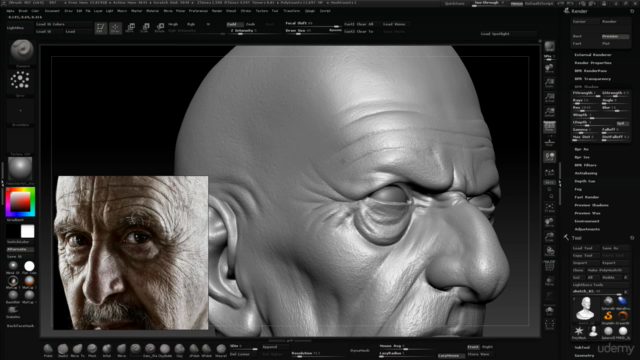The width and height of the screenshot is (640, 360).
Task: Expand the External Renderer section
Action: 593,55
